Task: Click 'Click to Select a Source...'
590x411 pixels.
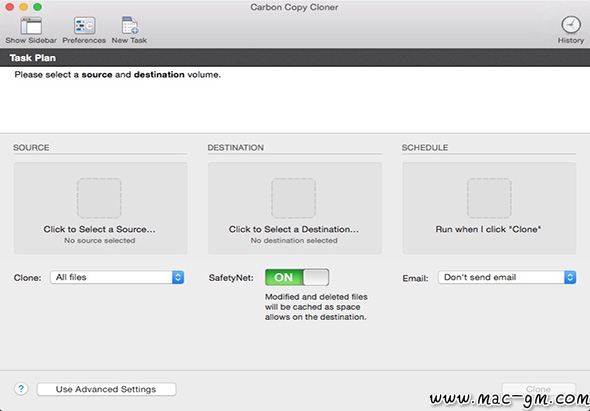Action: pos(99,229)
